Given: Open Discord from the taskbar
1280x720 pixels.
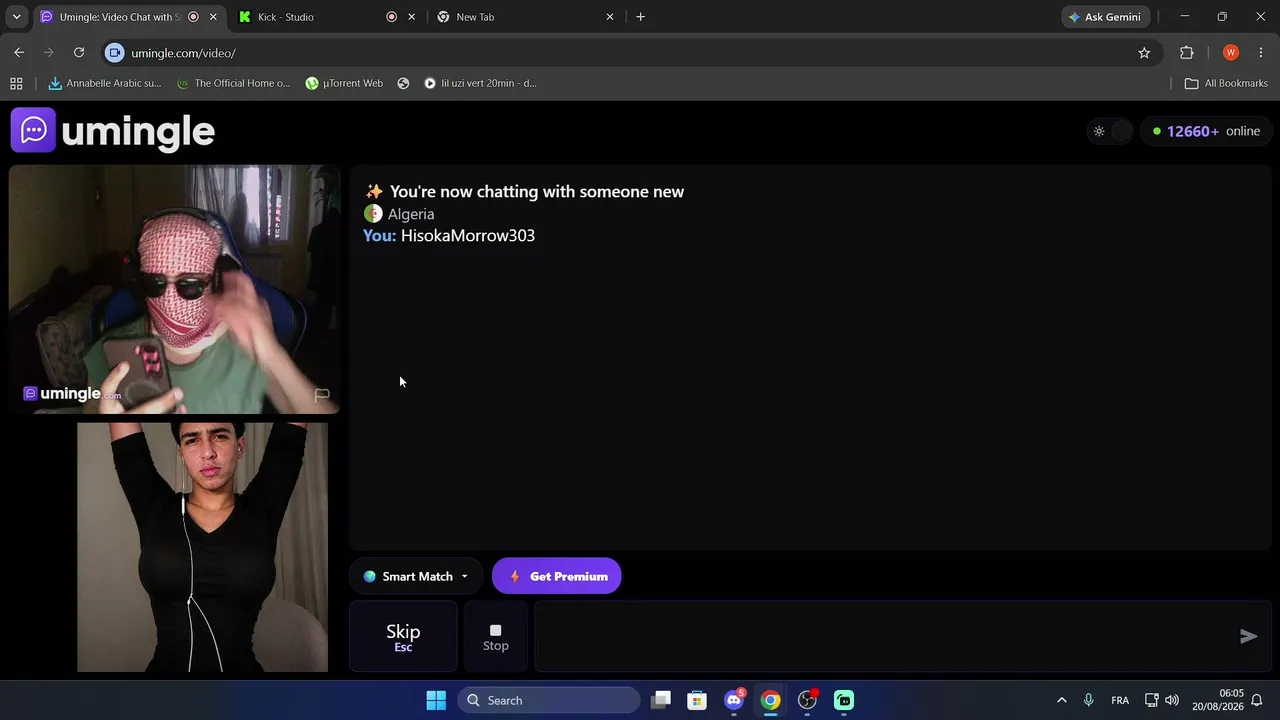Looking at the screenshot, I should 734,700.
